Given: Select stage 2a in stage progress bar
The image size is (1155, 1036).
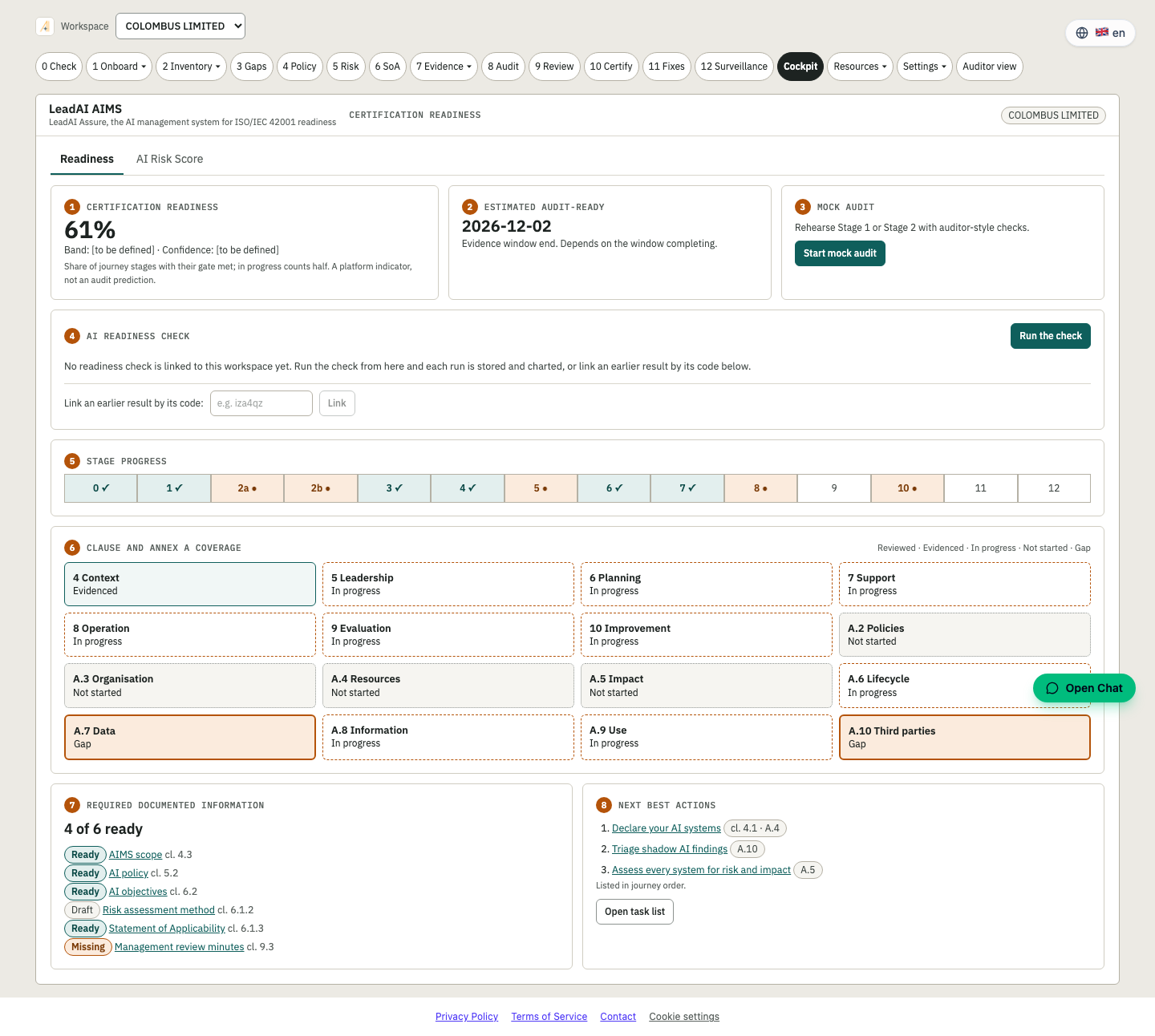Looking at the screenshot, I should [x=247, y=488].
